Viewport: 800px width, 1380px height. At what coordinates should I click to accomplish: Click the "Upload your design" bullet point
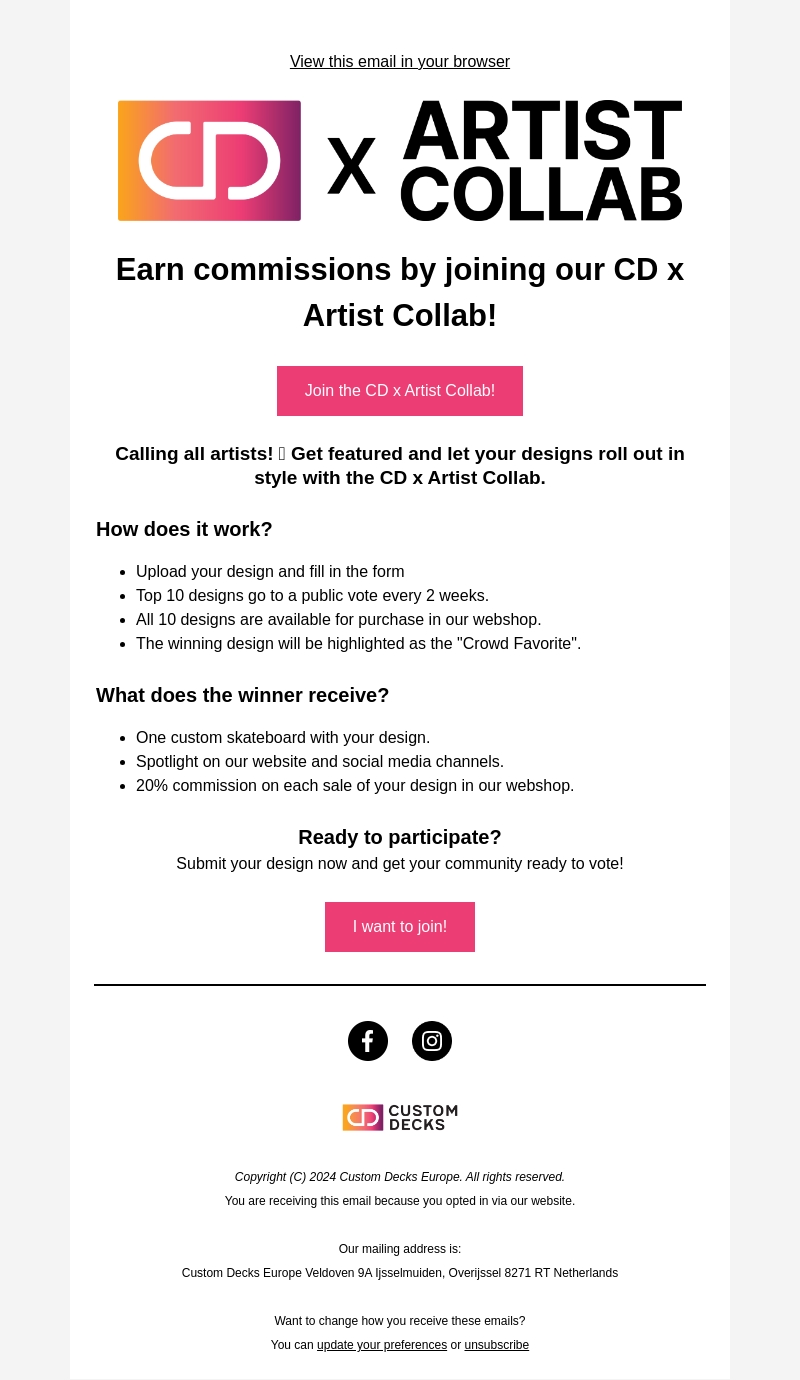[270, 572]
